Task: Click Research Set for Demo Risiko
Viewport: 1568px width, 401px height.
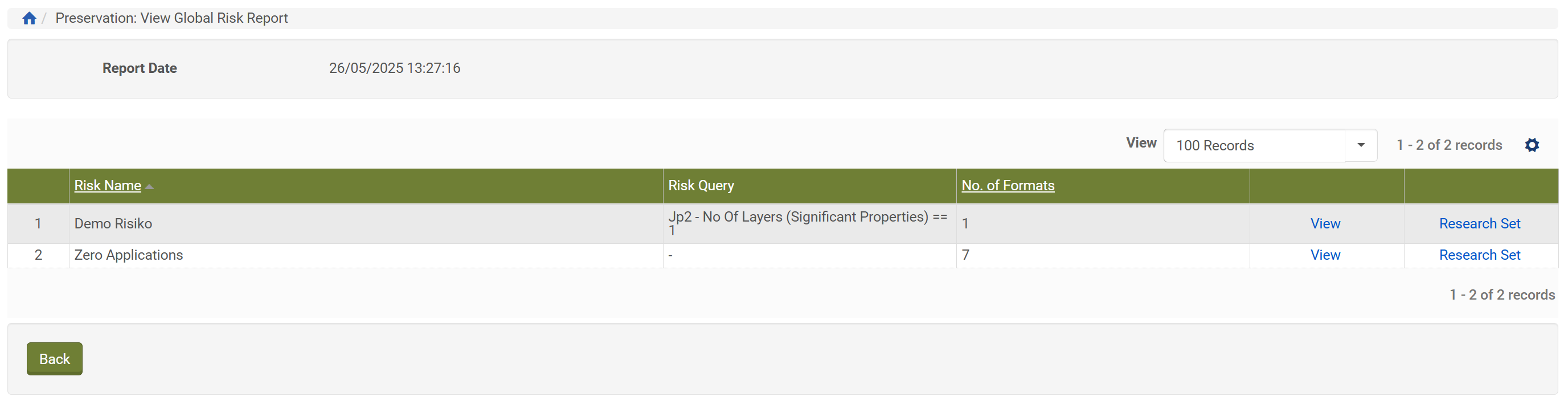Action: coord(1480,223)
